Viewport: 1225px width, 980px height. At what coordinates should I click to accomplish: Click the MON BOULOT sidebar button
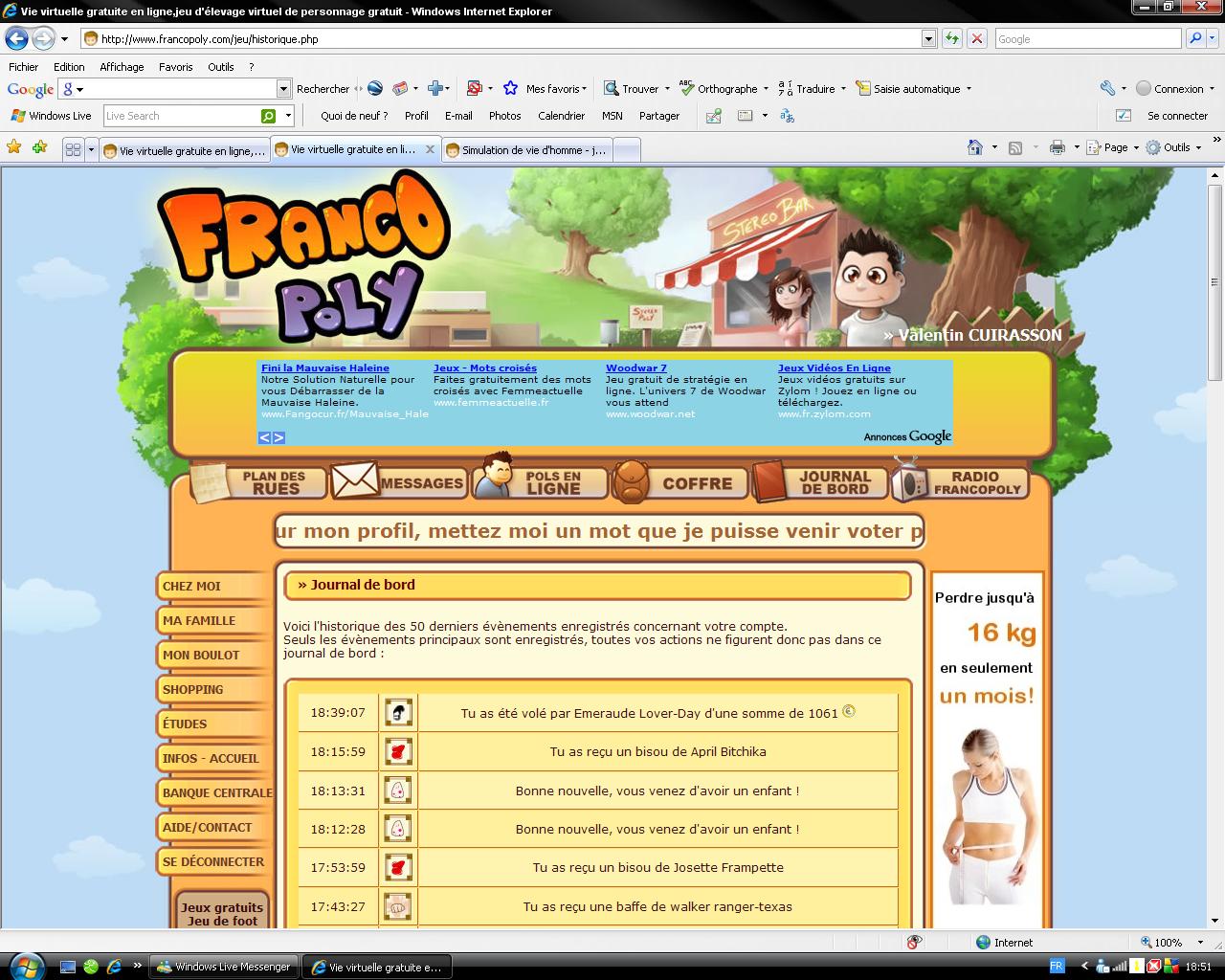[x=214, y=656]
